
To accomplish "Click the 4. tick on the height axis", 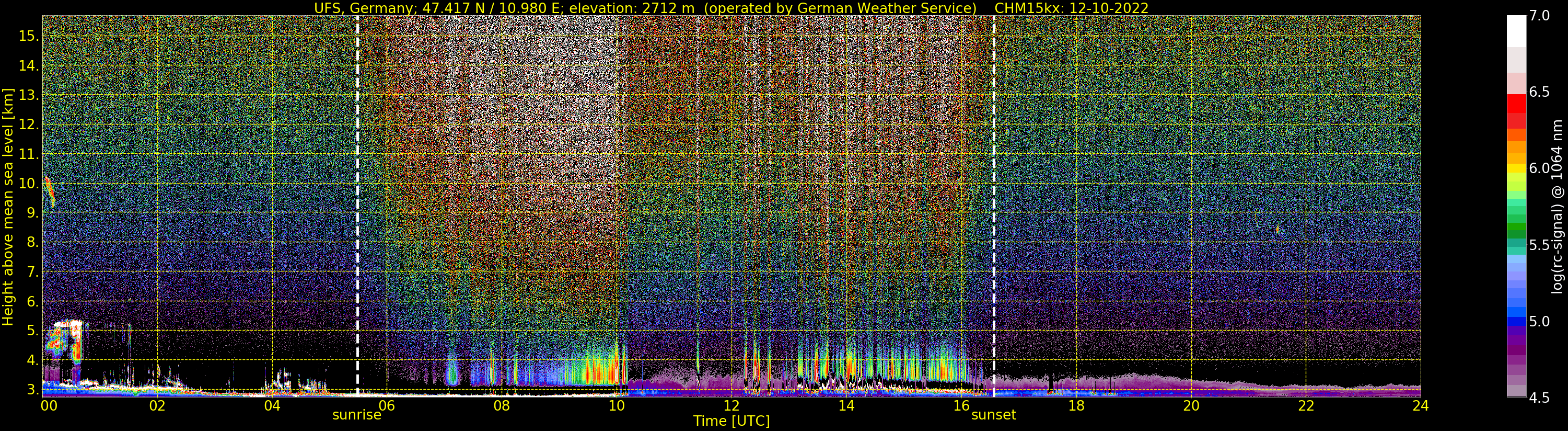I will [32, 360].
